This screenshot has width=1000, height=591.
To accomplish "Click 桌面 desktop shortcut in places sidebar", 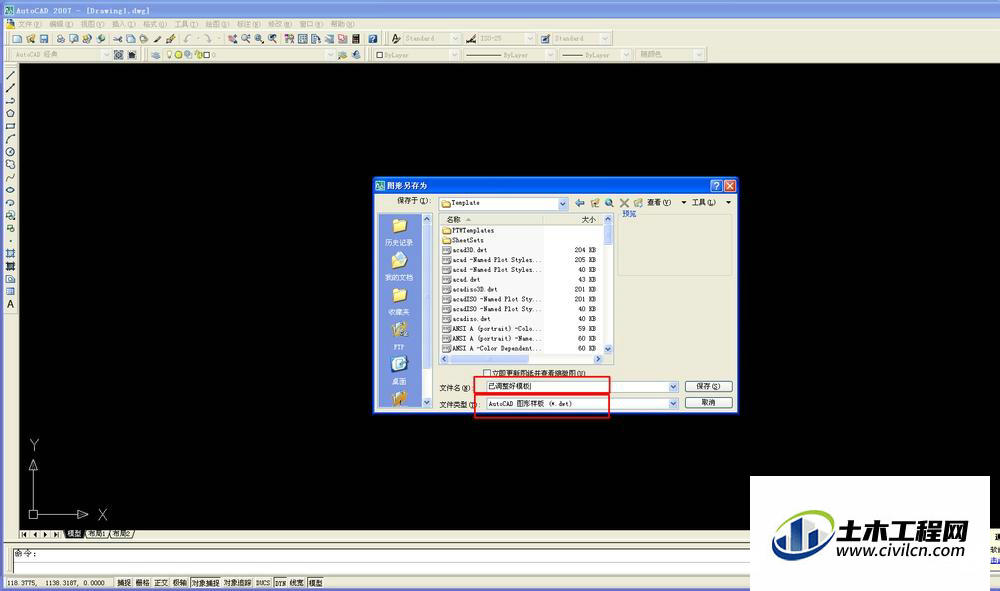I will 399,370.
